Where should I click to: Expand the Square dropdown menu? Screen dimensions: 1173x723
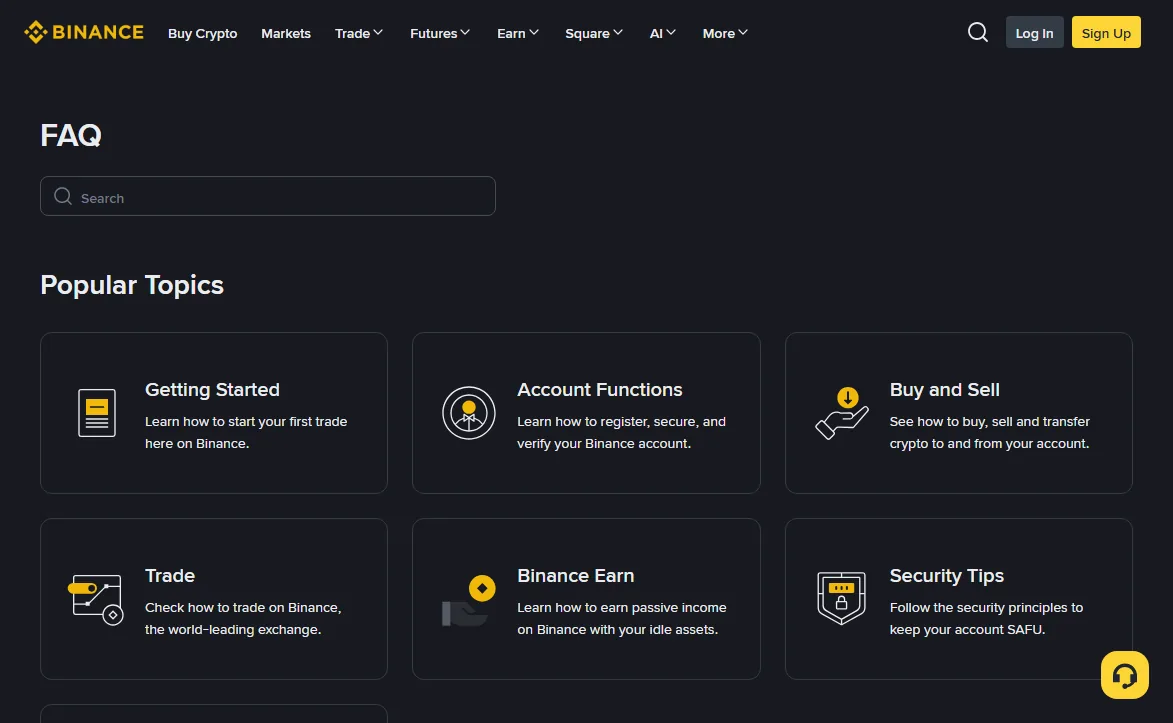point(594,33)
